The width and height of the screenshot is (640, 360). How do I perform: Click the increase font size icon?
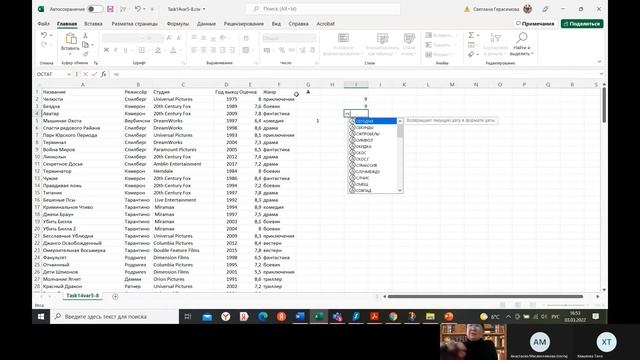tap(169, 38)
